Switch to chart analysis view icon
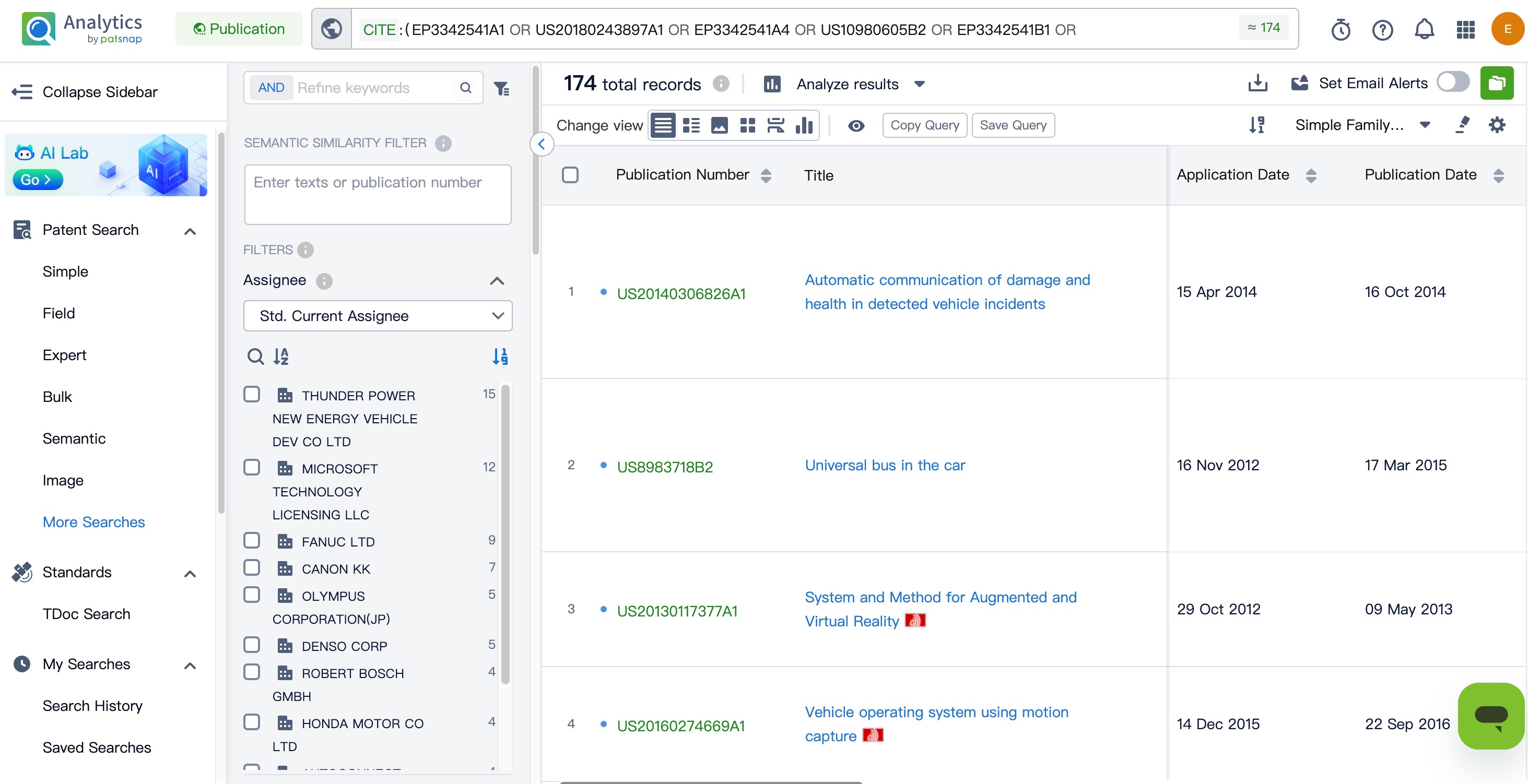 click(x=804, y=125)
